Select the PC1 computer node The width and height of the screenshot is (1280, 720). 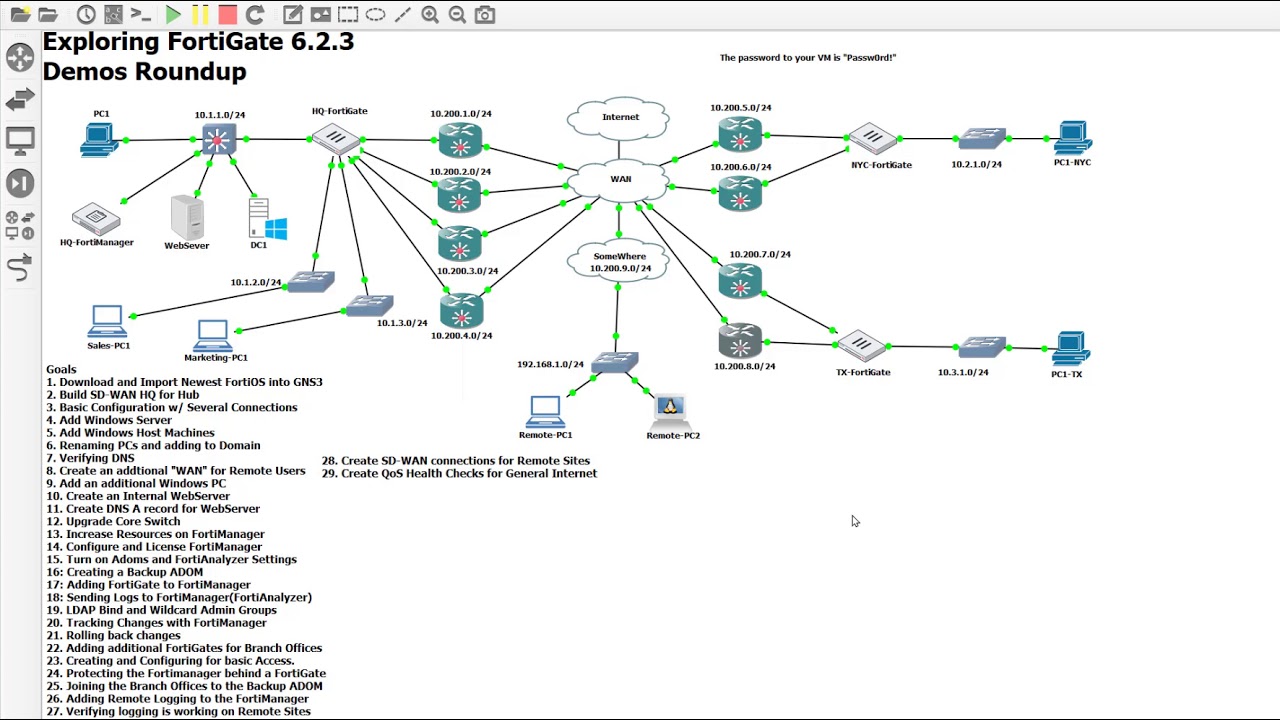point(100,139)
